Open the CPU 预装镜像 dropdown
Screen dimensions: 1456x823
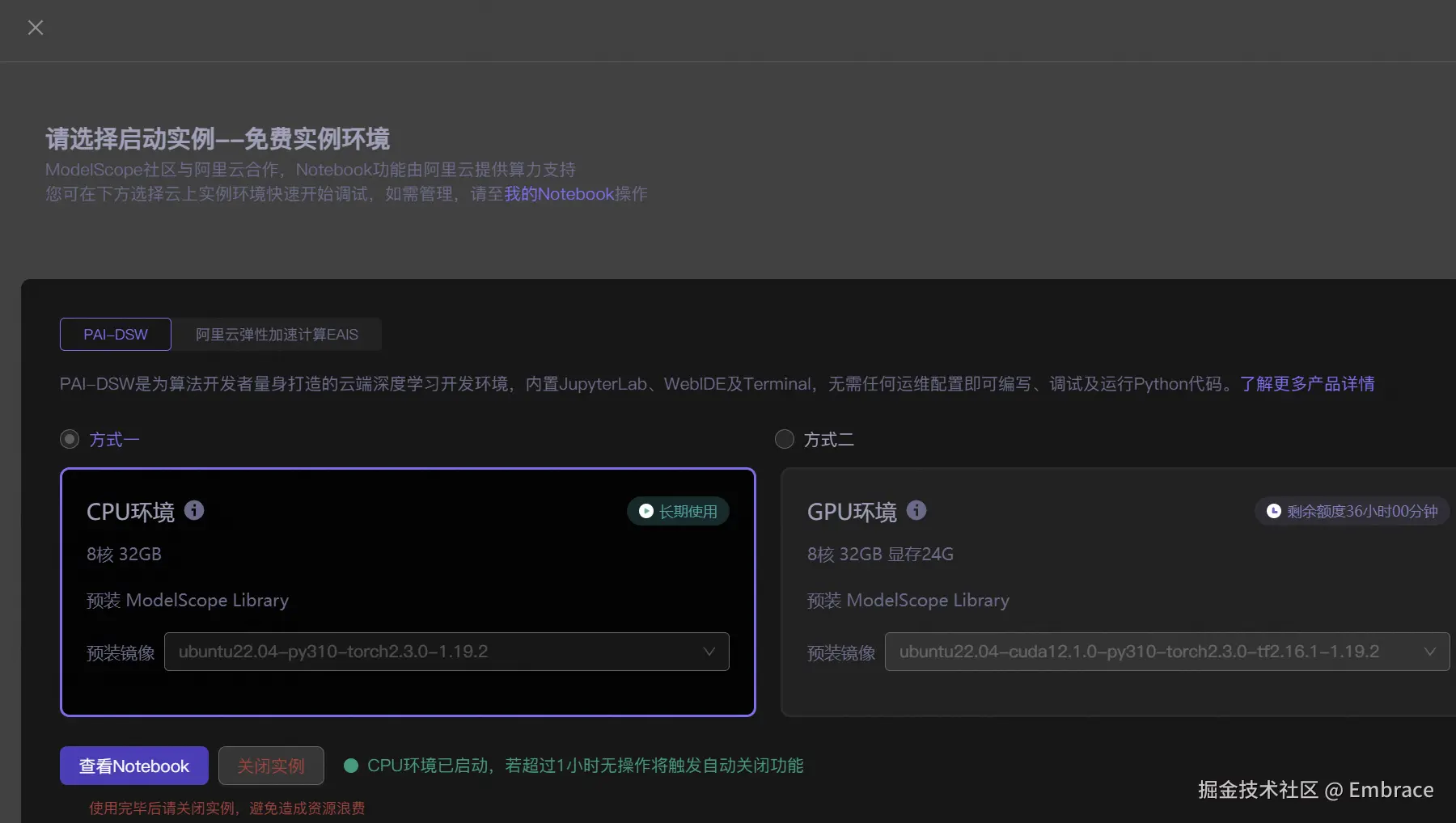click(447, 652)
